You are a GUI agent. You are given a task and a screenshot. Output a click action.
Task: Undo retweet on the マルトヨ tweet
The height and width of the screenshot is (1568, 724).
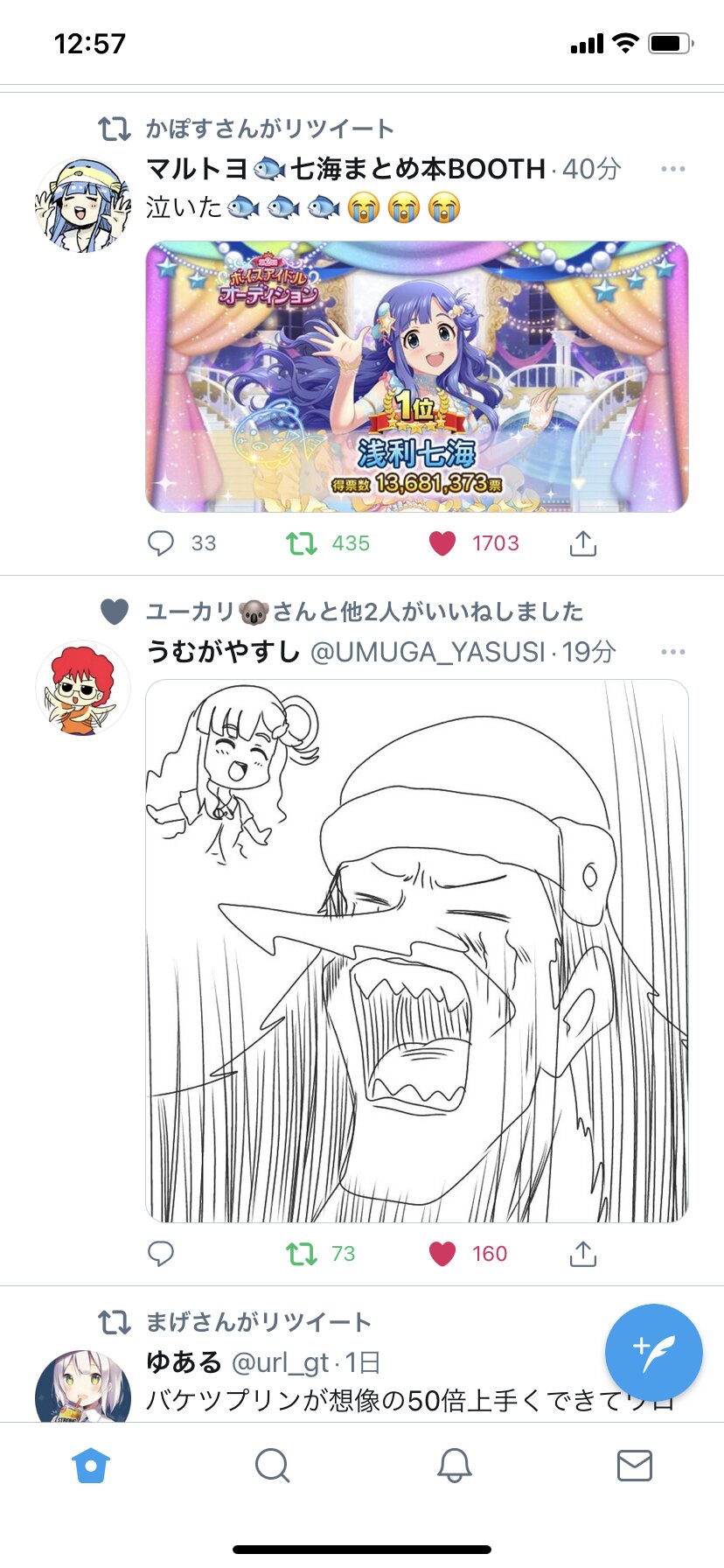tap(302, 543)
